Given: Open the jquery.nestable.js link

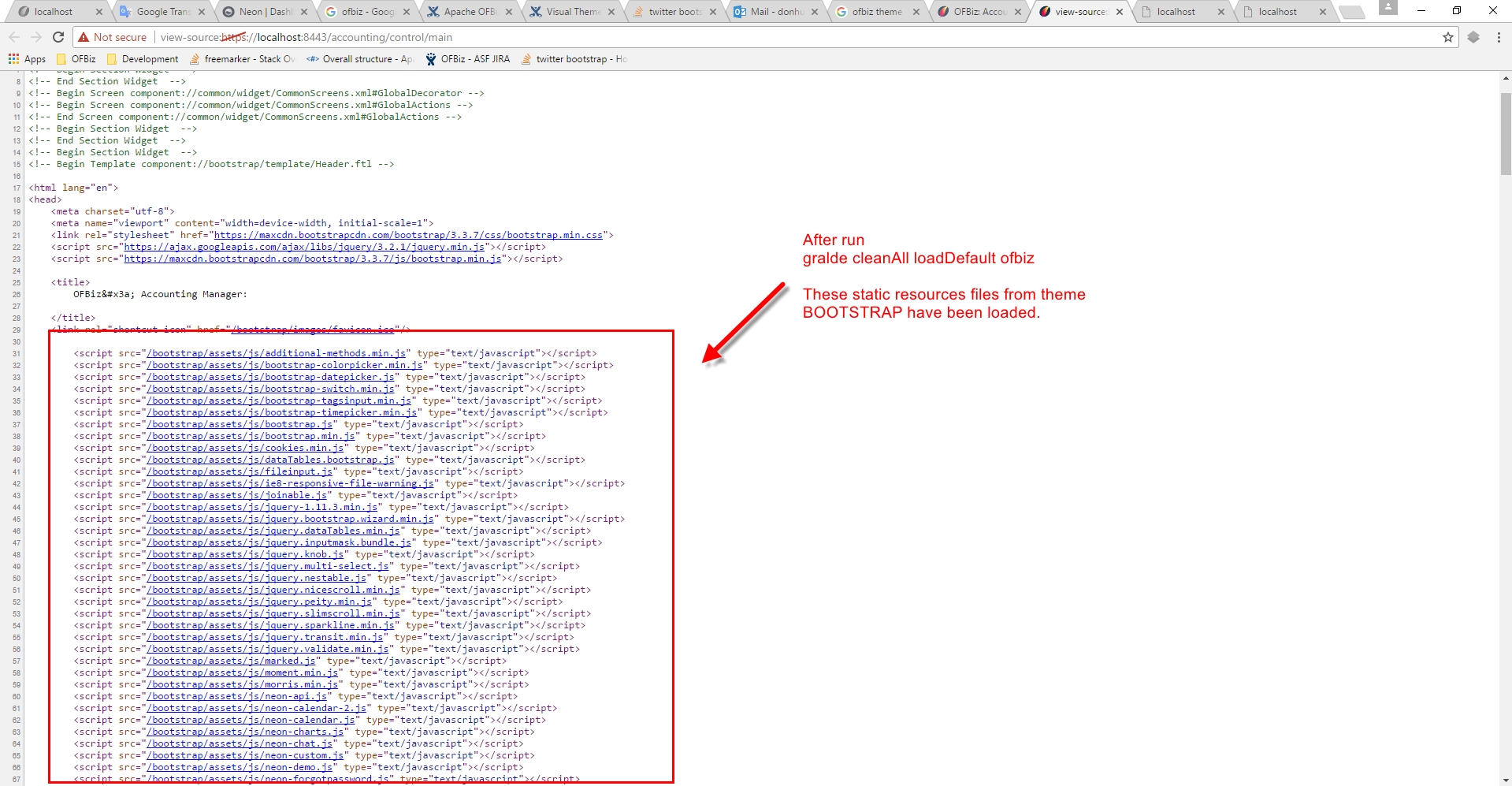Looking at the screenshot, I should pos(257,578).
